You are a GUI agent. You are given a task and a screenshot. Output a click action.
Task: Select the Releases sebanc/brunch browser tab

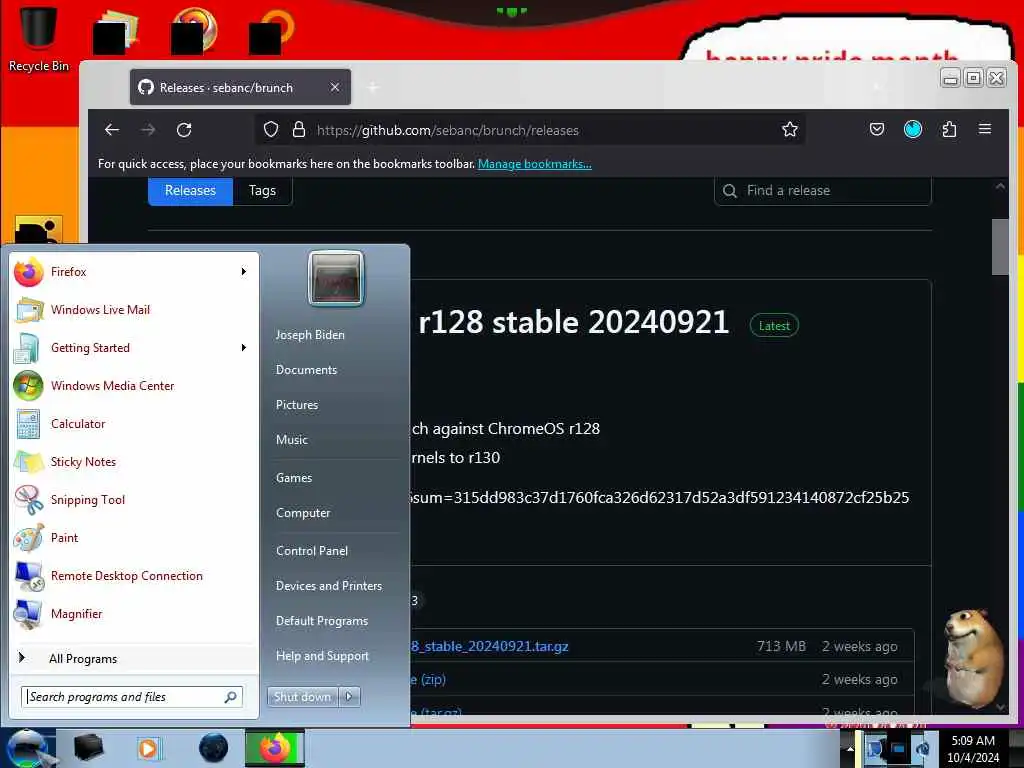coord(240,87)
